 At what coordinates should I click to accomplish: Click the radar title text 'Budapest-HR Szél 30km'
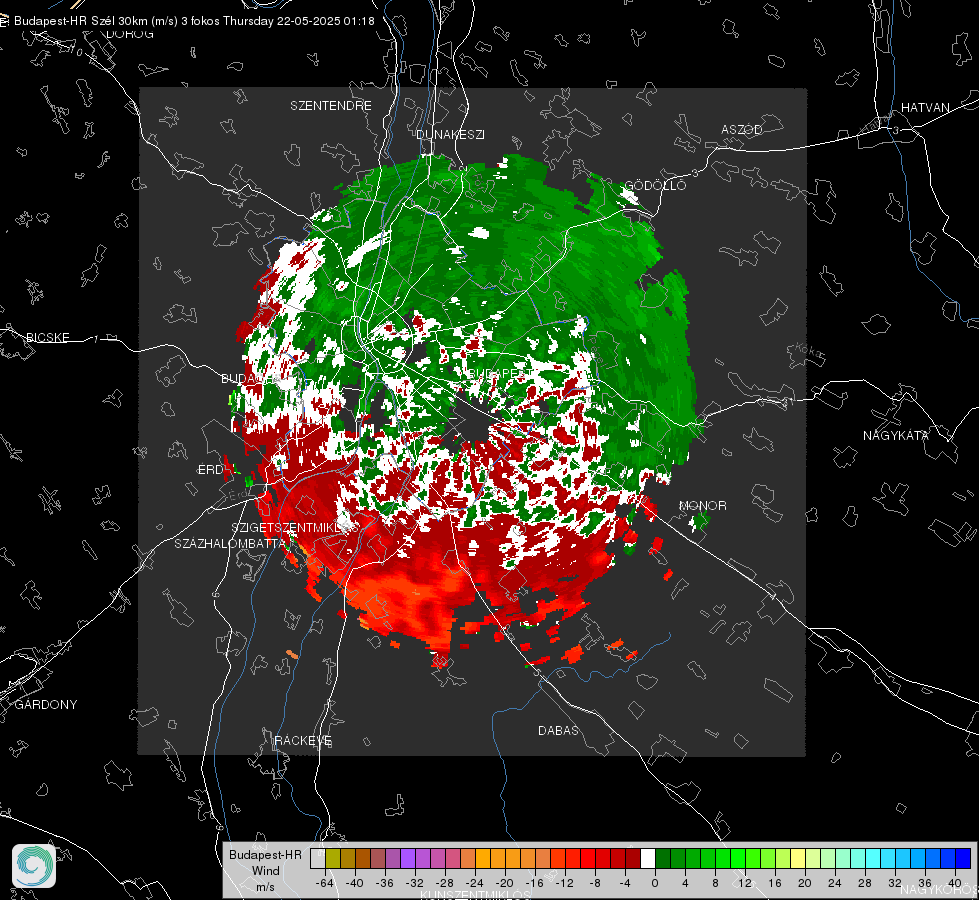tap(81, 21)
